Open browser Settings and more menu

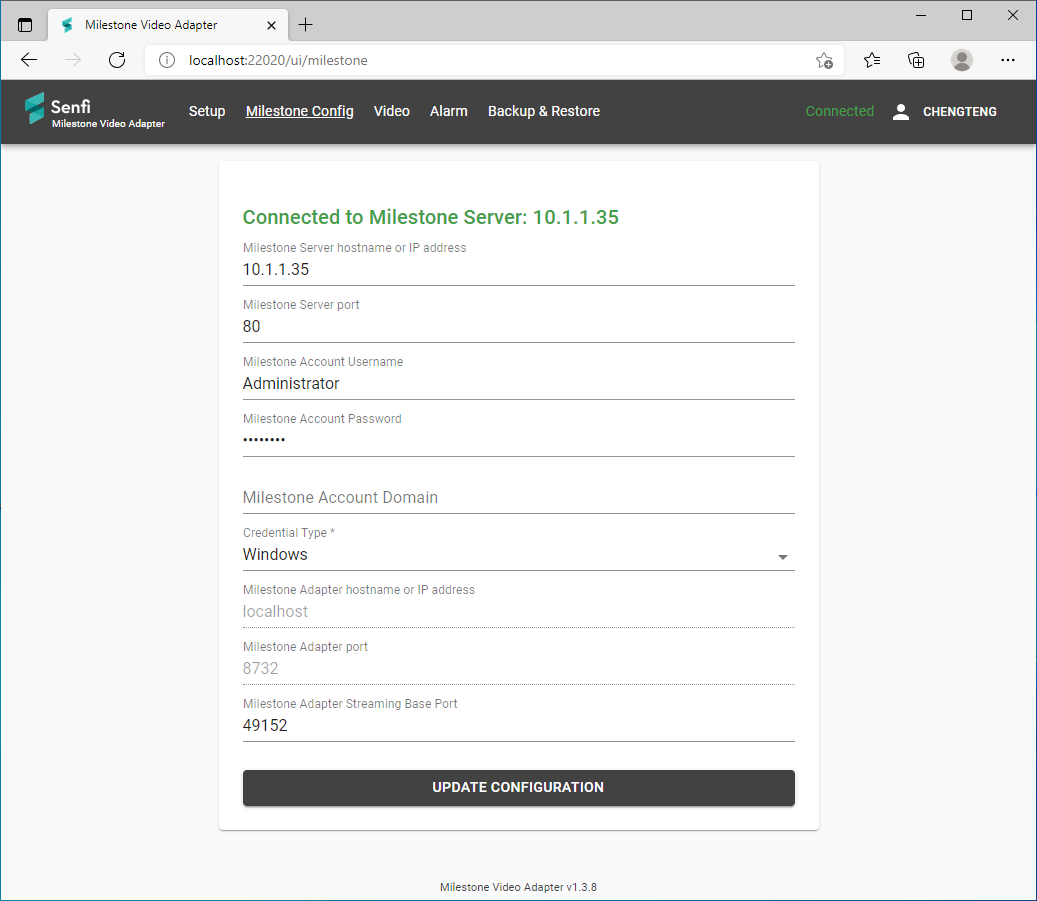(x=1007, y=60)
